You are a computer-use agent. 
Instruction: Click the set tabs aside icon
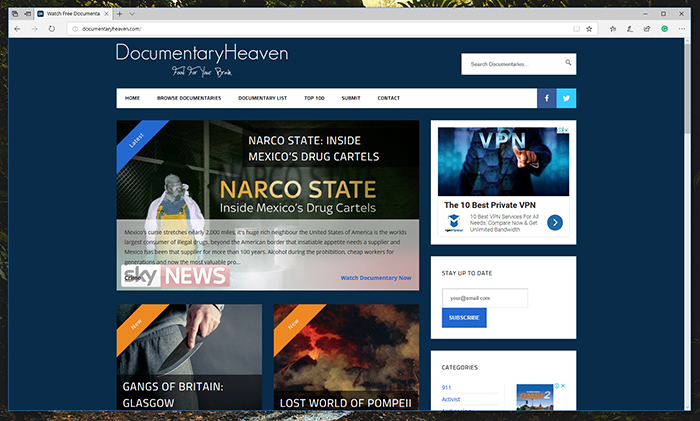28,14
